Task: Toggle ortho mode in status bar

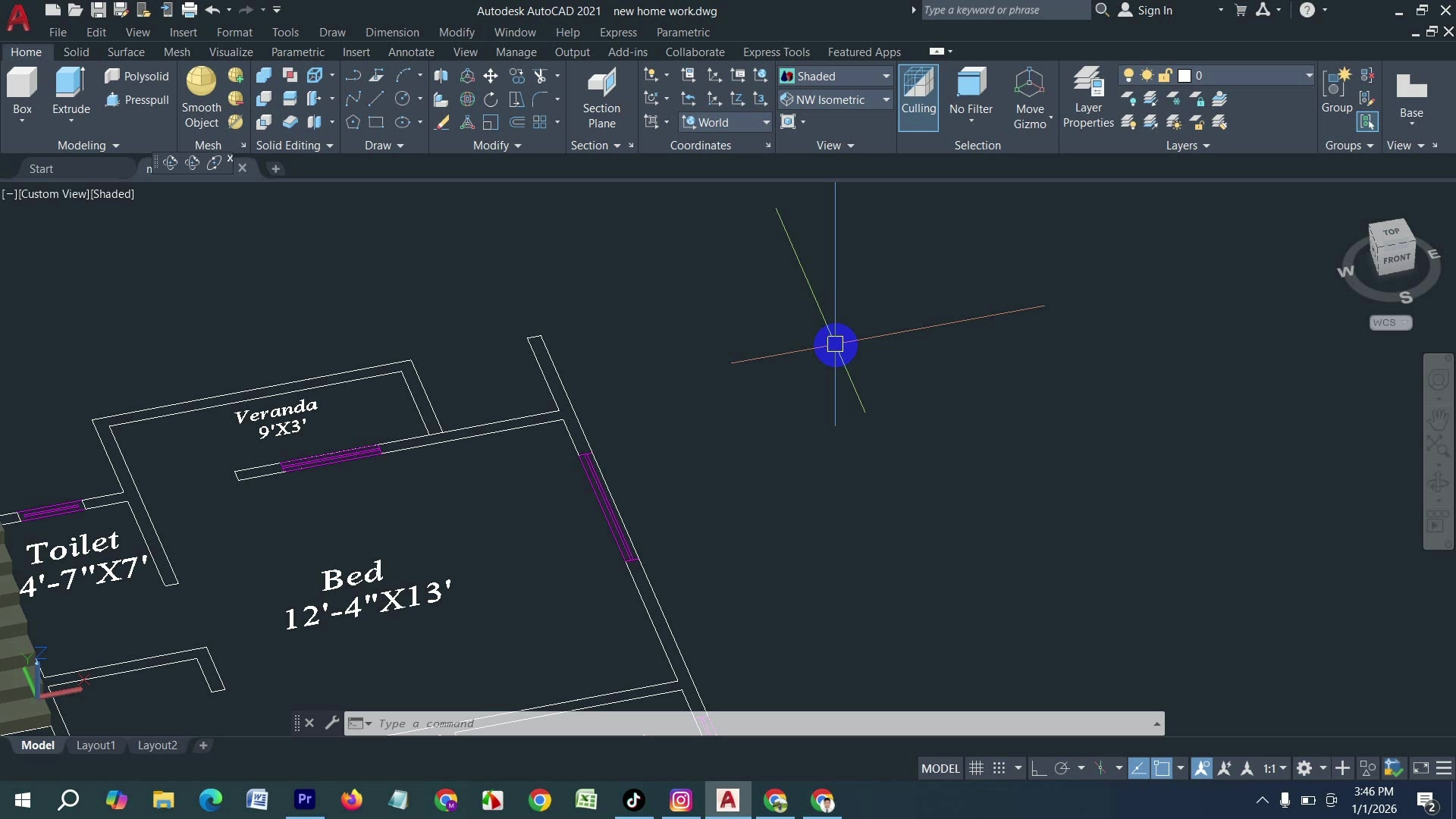Action: [1039, 768]
